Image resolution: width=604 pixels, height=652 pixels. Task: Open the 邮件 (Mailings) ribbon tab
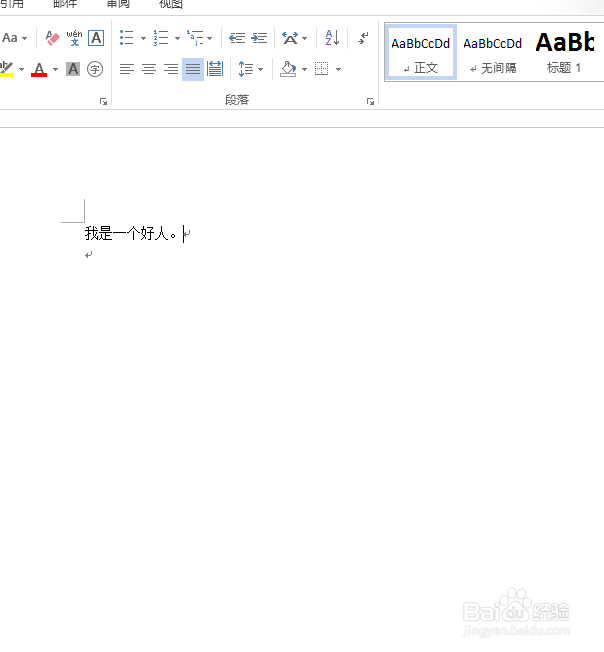tap(65, 4)
